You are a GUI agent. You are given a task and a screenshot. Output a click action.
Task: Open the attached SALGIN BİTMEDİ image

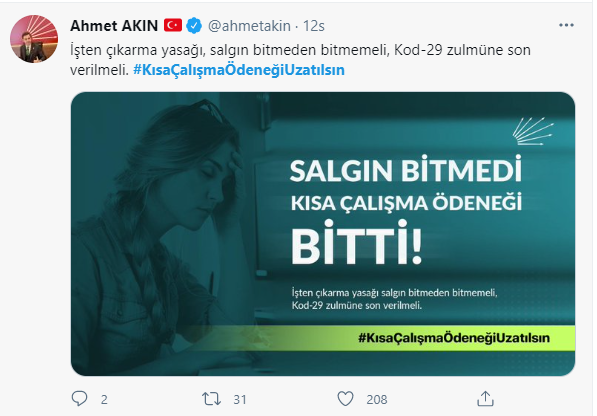coord(323,234)
